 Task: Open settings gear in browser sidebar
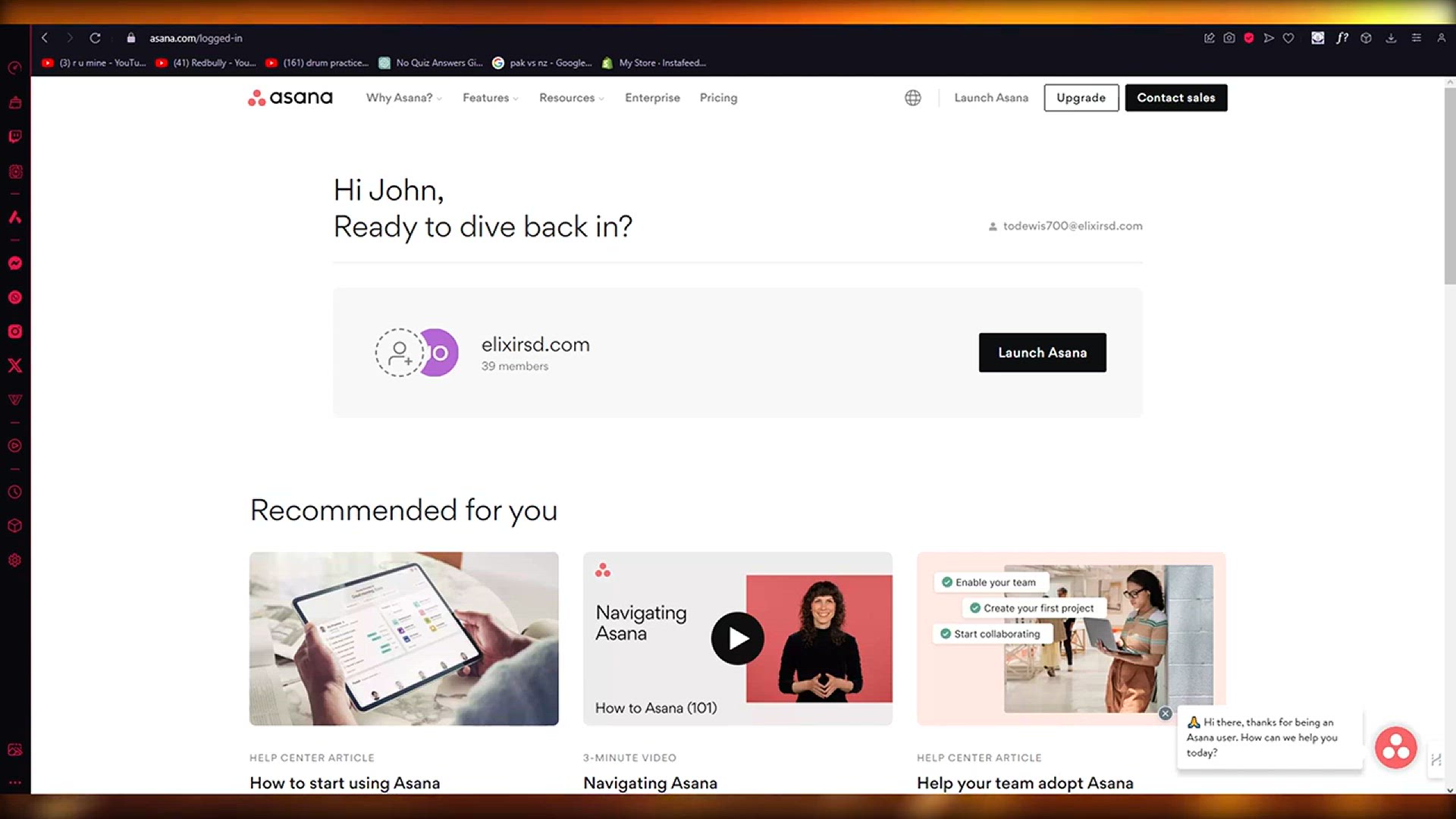click(15, 560)
